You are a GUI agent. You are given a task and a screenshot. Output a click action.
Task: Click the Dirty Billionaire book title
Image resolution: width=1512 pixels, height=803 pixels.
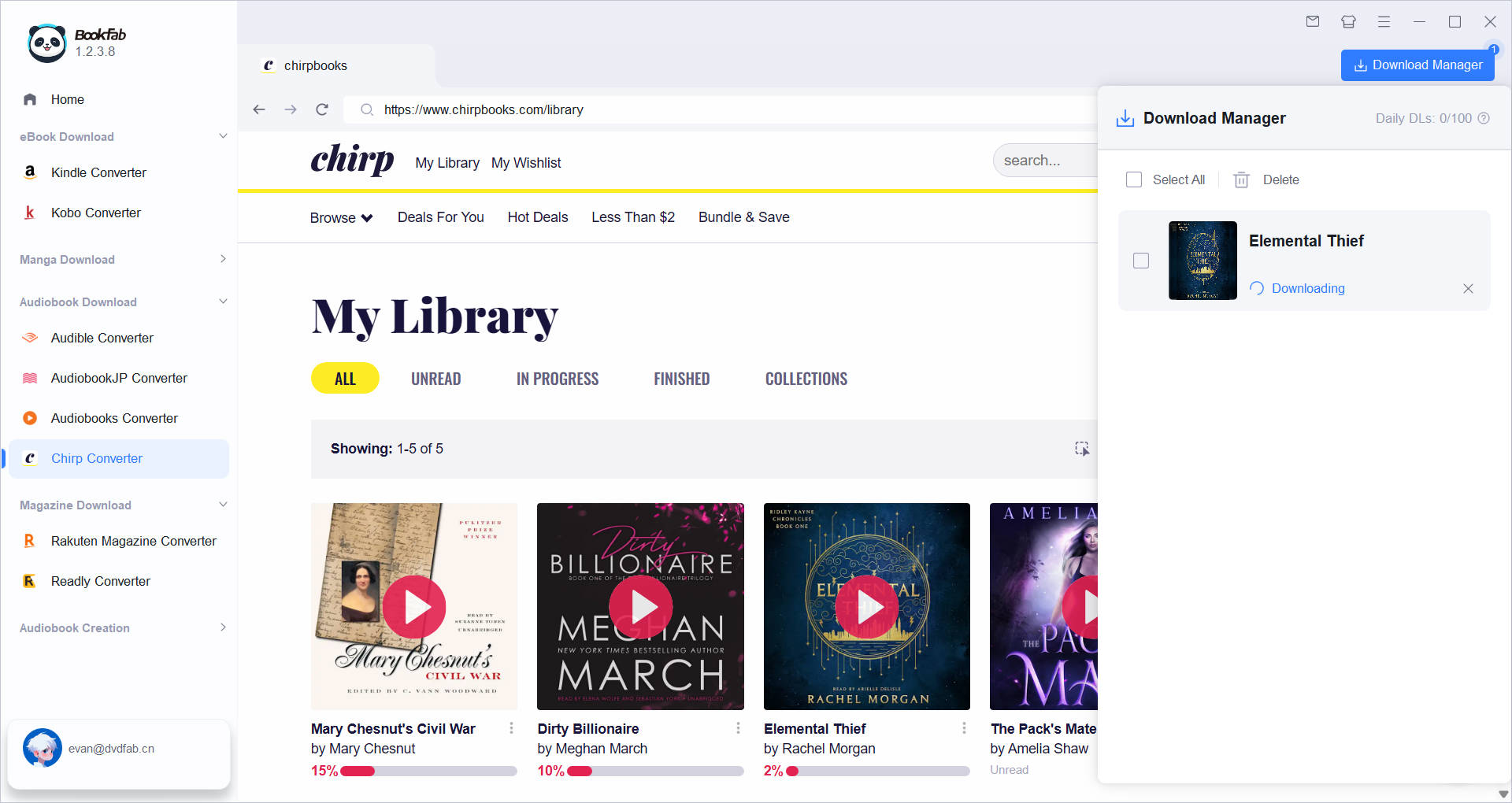[588, 729]
